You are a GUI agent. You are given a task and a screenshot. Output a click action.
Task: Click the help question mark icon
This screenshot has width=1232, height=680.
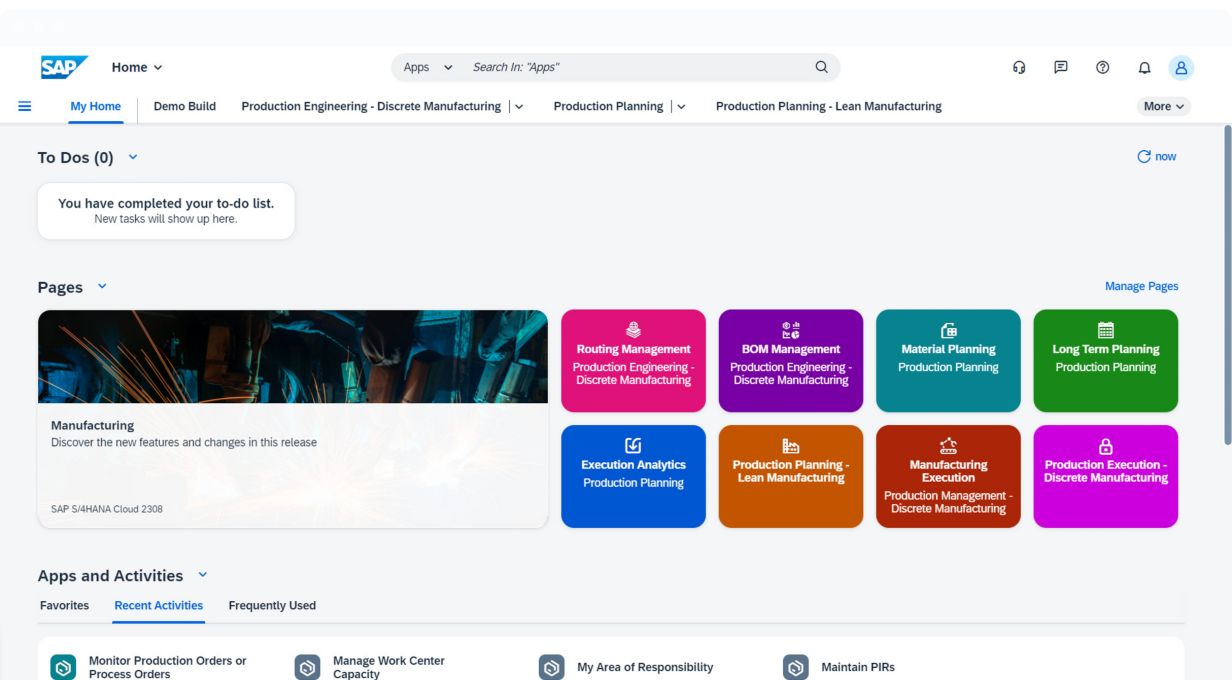(1102, 67)
